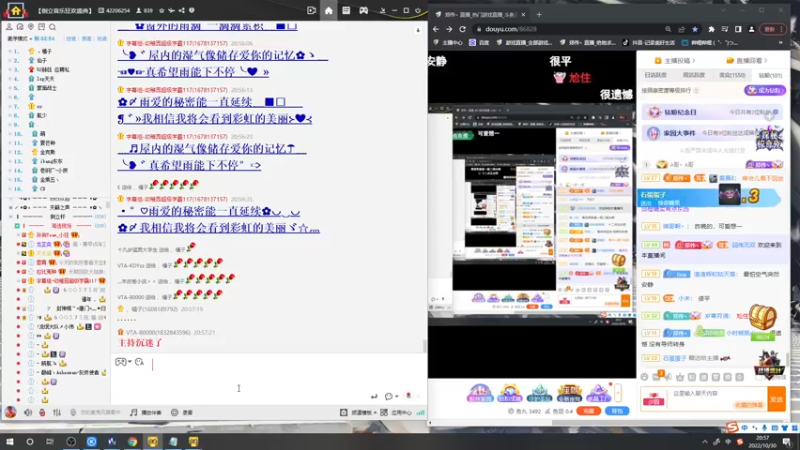
Task: Open Chrome extensions puzzle icon
Action: pyautogui.click(x=712, y=29)
